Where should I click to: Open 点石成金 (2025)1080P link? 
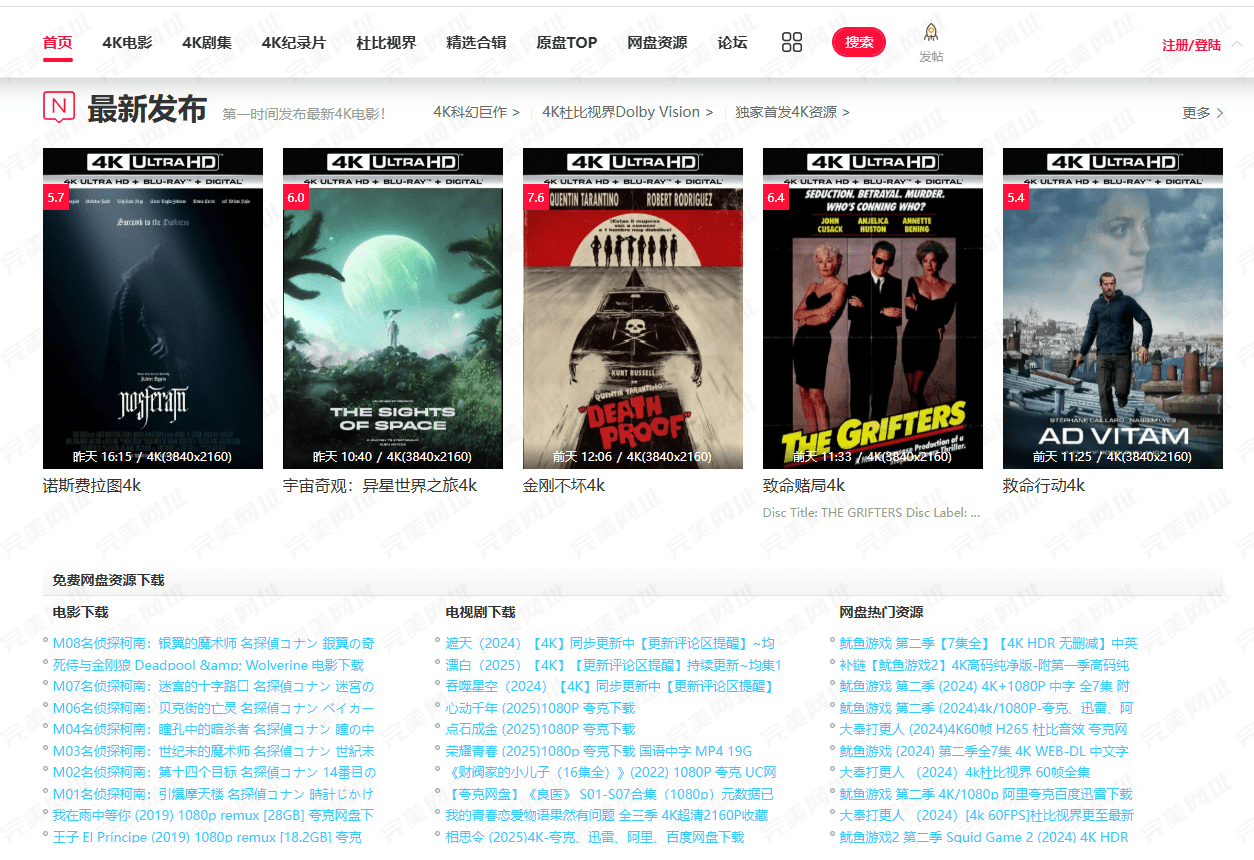tap(540, 729)
